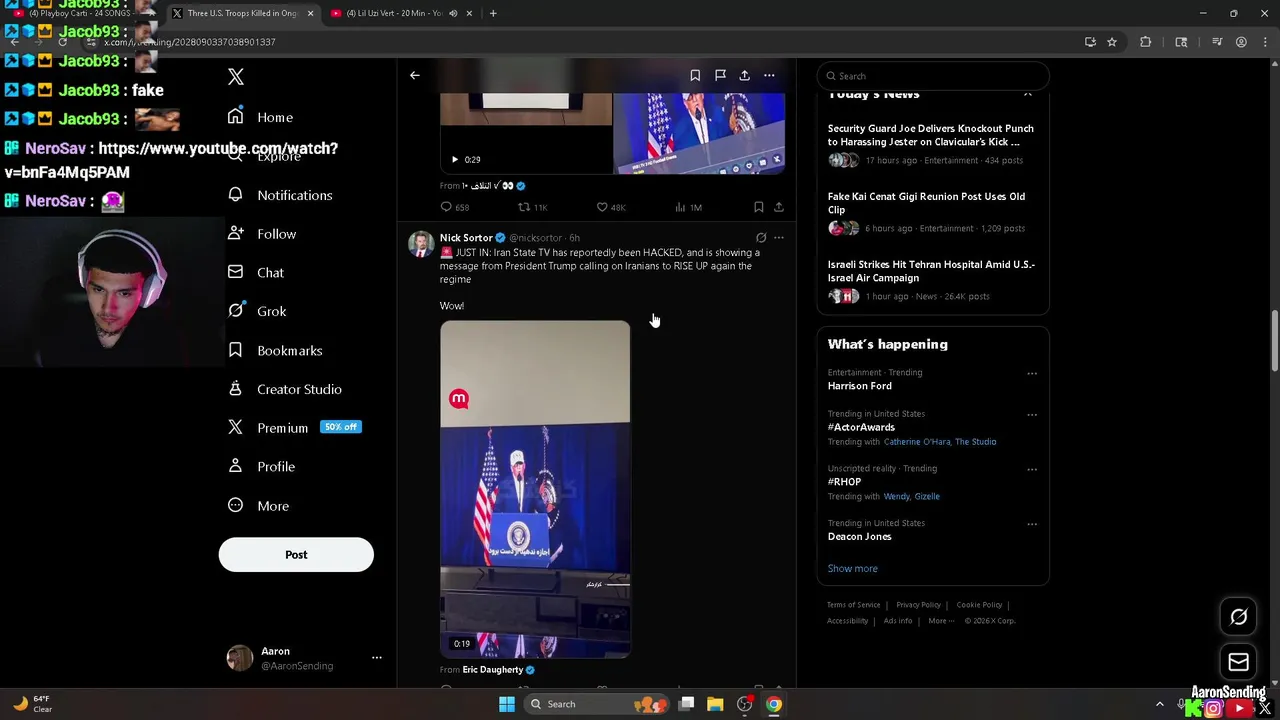Open Chat from the sidebar
This screenshot has height=720, width=1280.
[256, 272]
